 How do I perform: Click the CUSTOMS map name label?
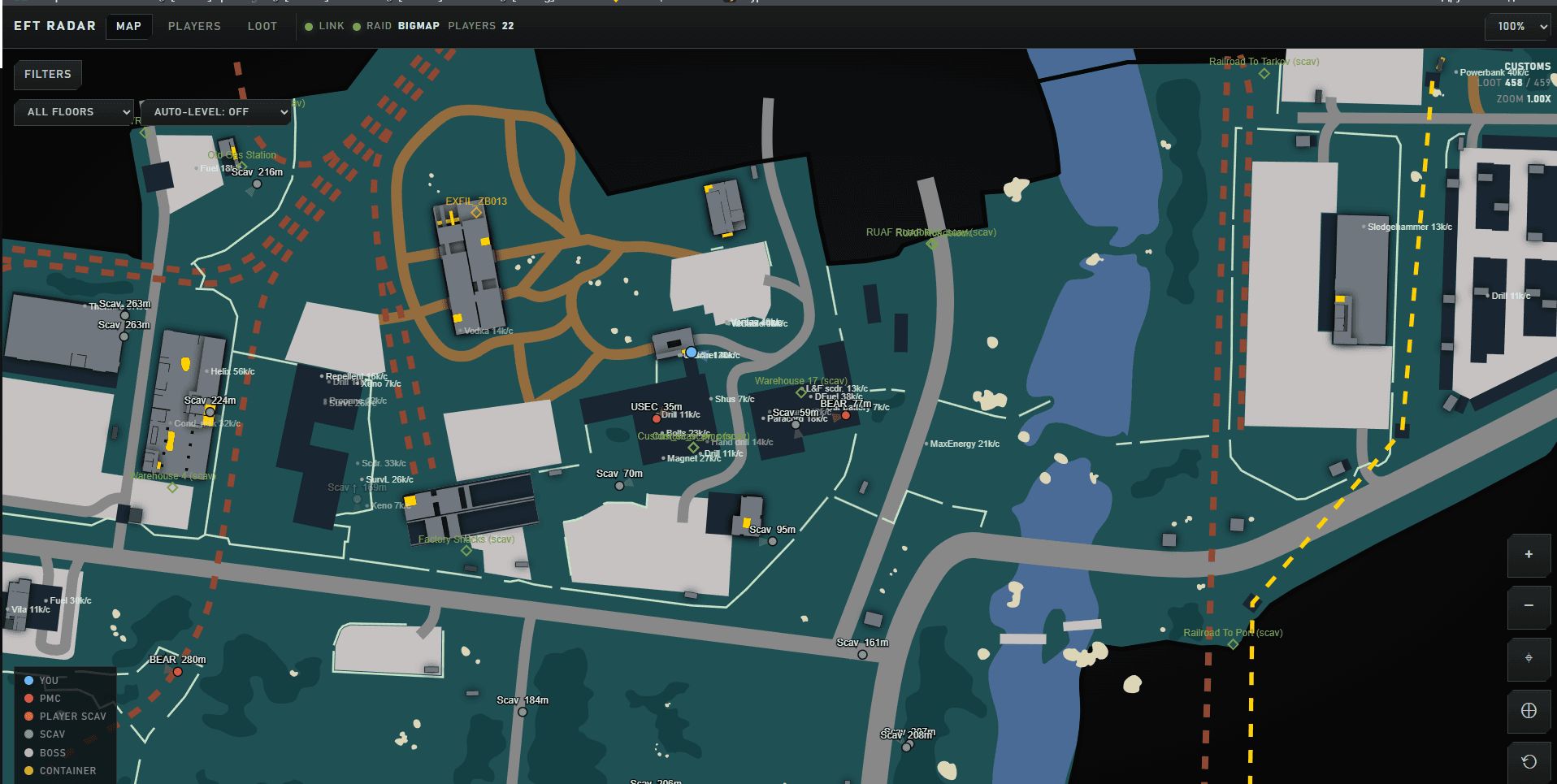coord(1528,67)
